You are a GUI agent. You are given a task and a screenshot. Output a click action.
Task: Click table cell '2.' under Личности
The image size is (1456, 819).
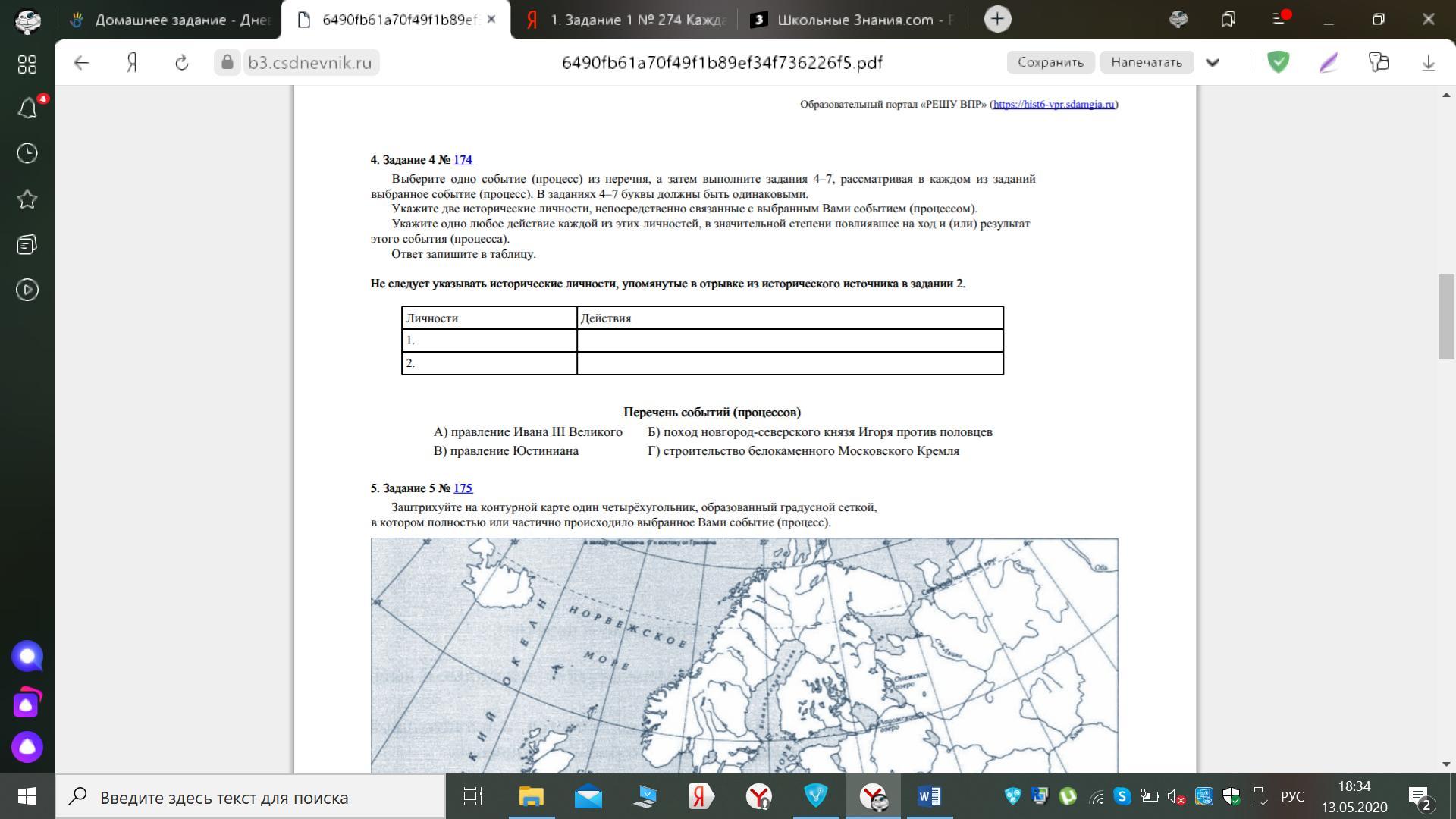coord(489,363)
